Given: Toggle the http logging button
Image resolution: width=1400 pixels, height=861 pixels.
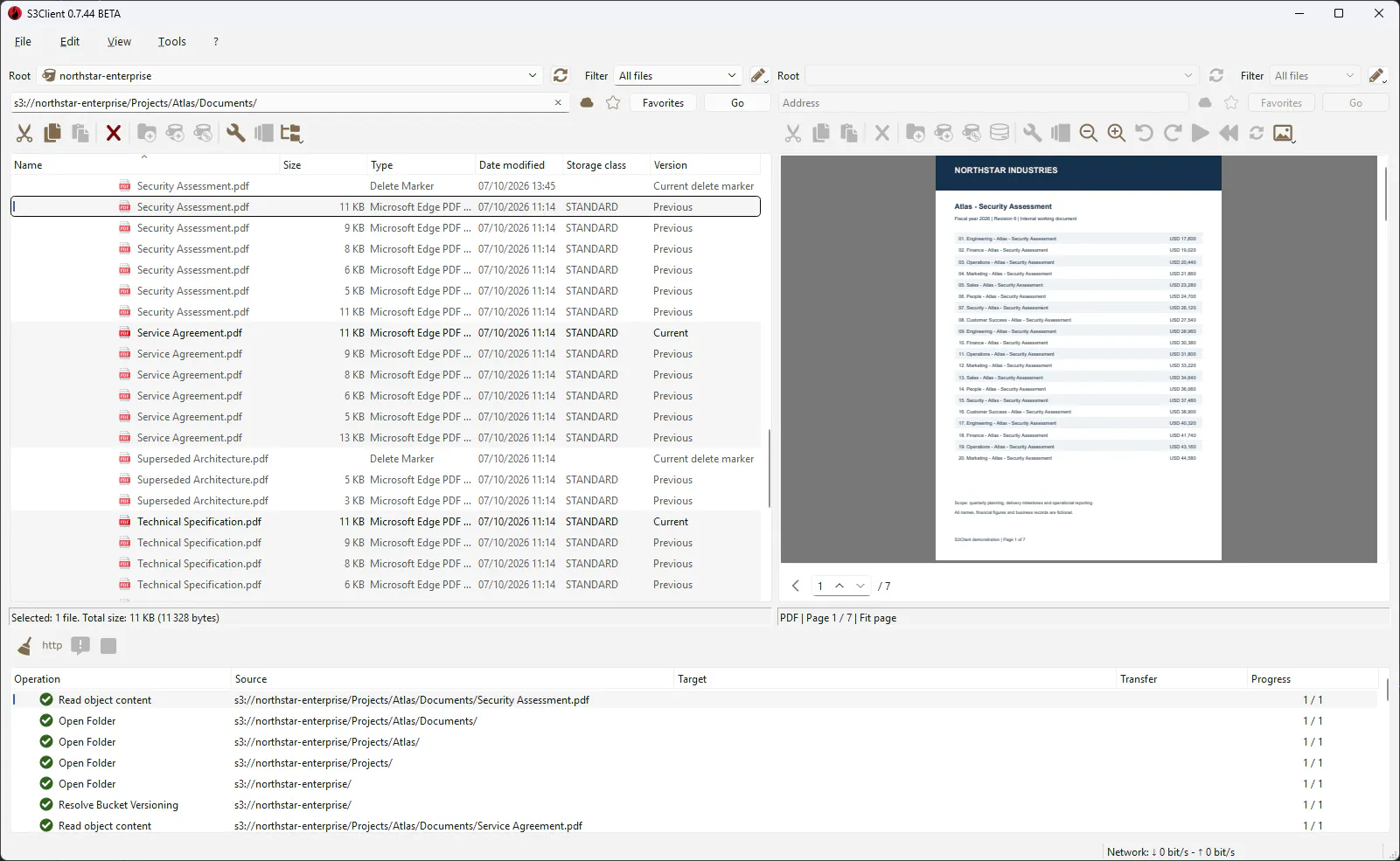Looking at the screenshot, I should 52,645.
